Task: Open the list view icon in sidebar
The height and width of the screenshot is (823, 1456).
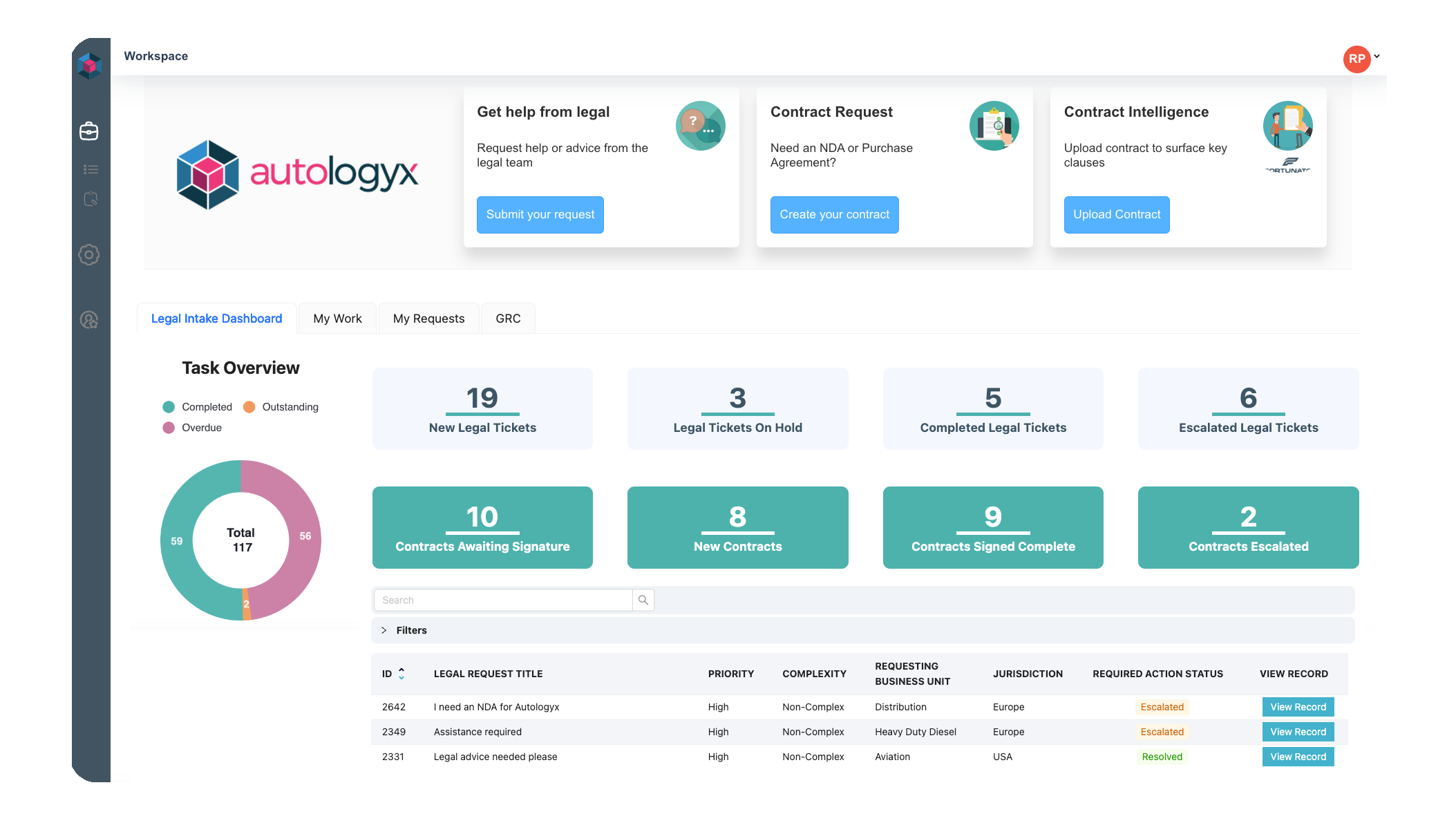Action: [90, 169]
